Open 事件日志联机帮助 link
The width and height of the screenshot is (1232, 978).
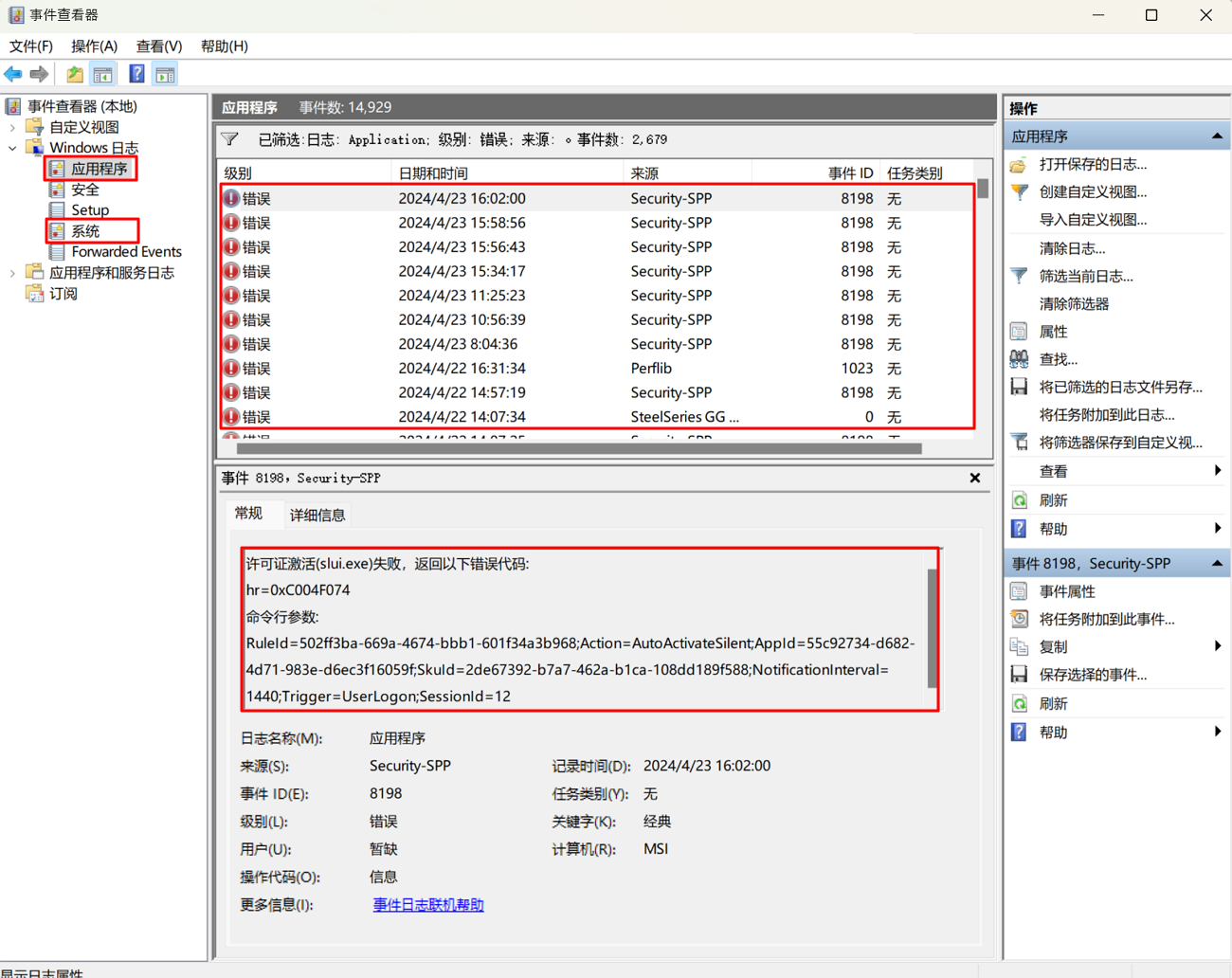(x=428, y=905)
